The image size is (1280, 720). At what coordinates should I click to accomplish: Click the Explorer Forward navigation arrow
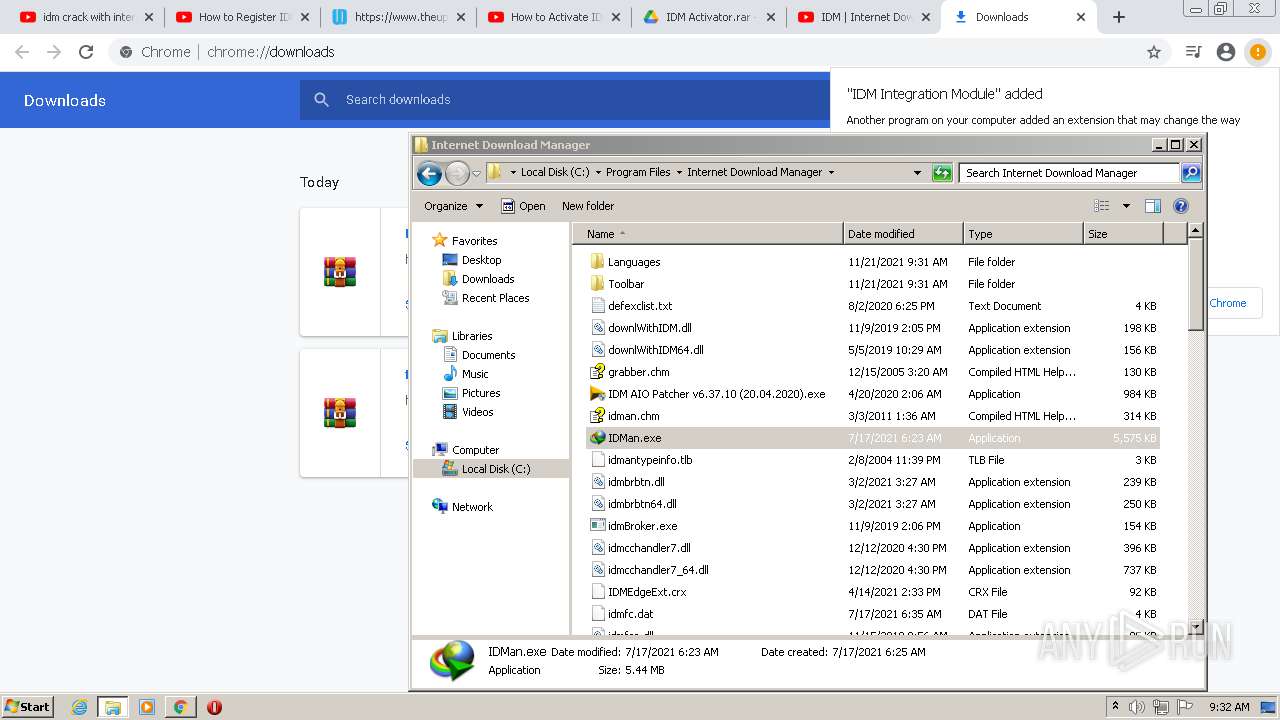(x=457, y=173)
